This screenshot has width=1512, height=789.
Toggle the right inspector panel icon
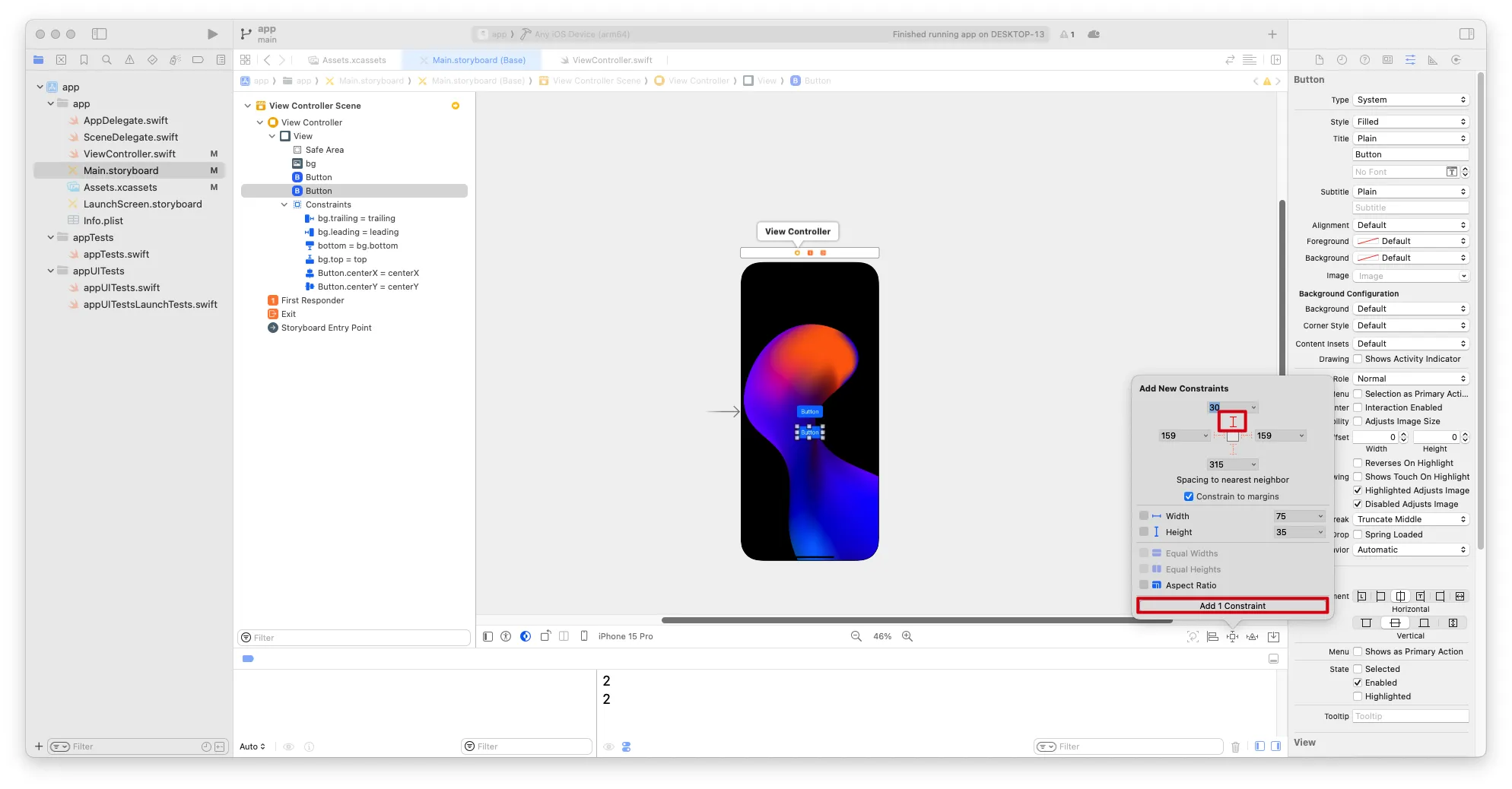[x=1467, y=34]
